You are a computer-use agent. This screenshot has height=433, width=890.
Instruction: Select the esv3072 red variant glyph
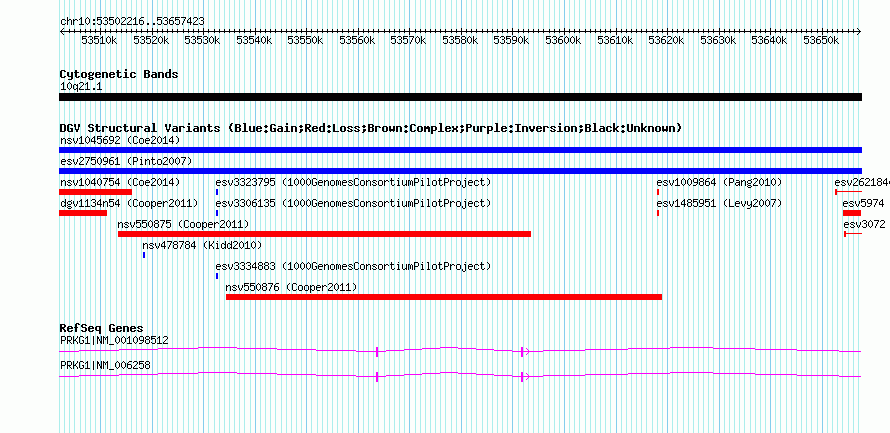(853, 234)
